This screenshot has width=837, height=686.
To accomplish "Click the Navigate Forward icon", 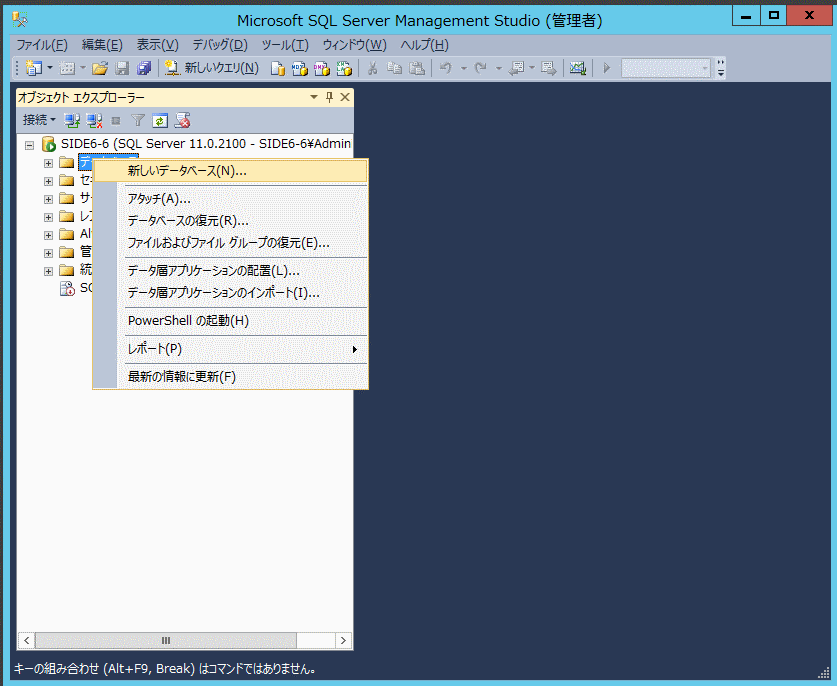I will tap(548, 68).
